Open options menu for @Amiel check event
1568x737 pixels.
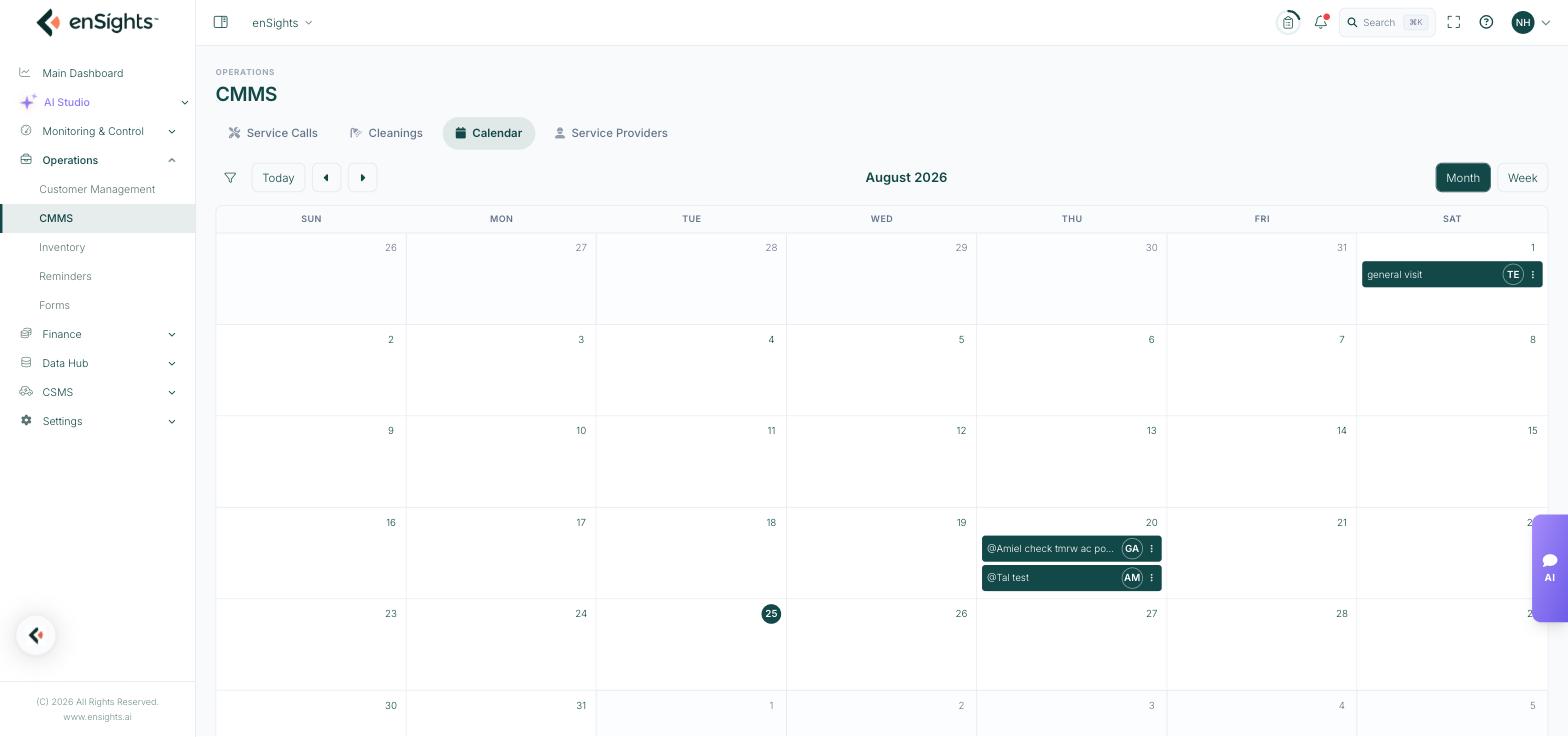tap(1152, 548)
